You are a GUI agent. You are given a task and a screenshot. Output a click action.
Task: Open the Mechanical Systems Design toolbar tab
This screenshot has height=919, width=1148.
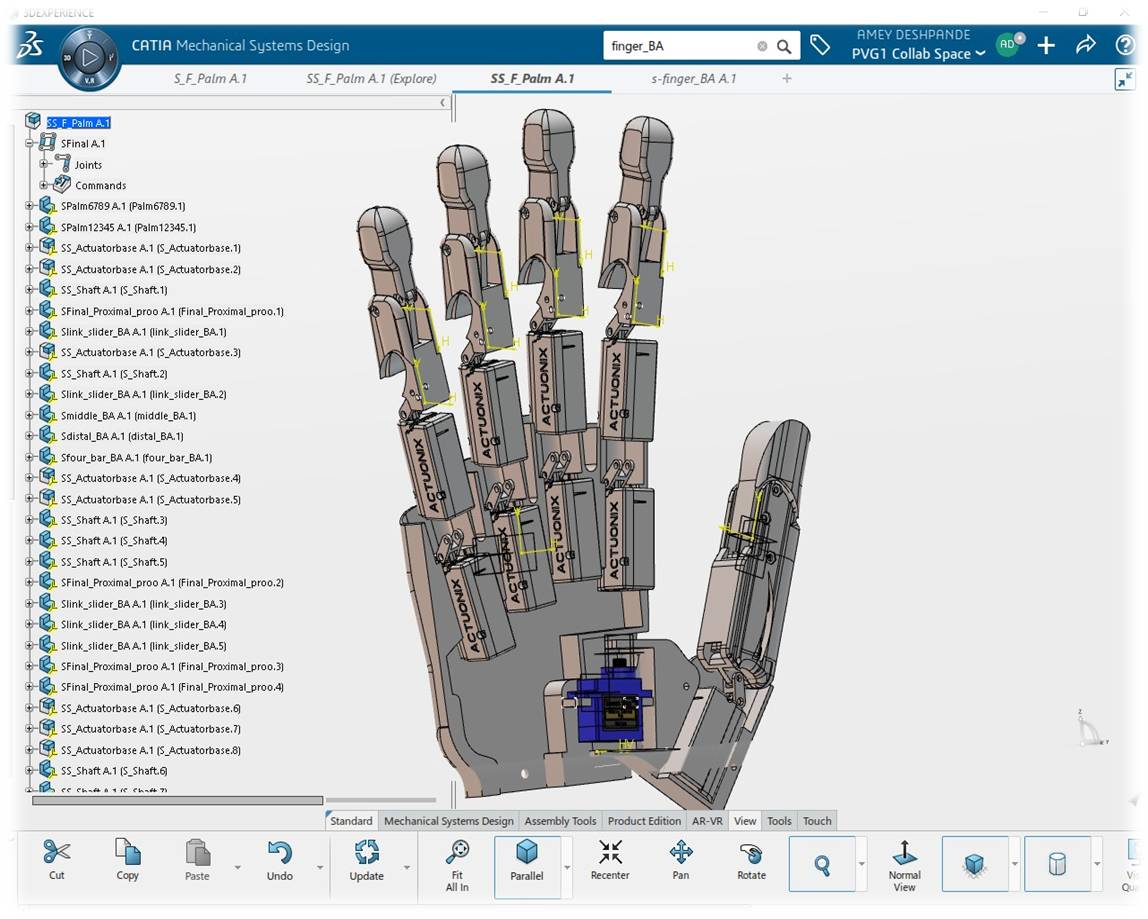449,821
